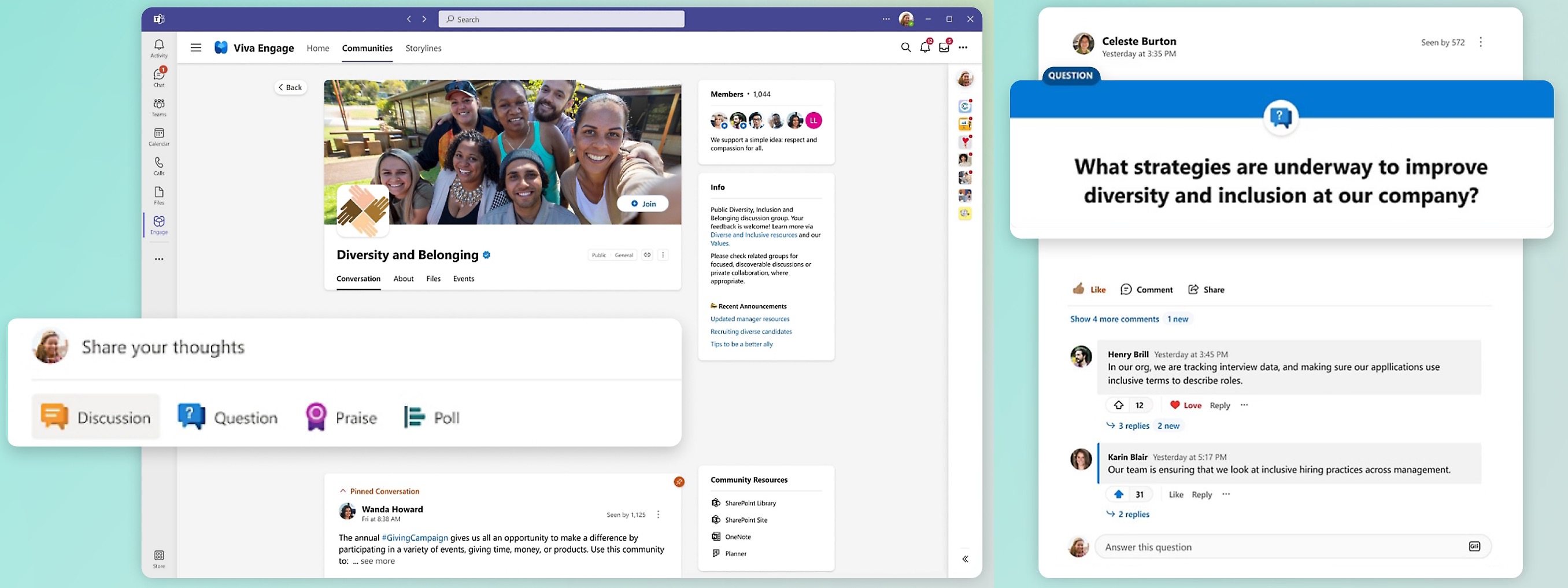Collapse the right rail panel

point(966,560)
